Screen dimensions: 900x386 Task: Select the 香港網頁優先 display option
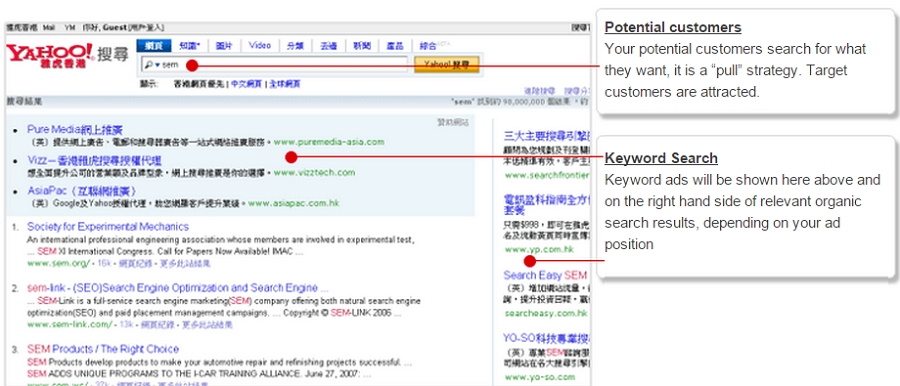pos(200,84)
